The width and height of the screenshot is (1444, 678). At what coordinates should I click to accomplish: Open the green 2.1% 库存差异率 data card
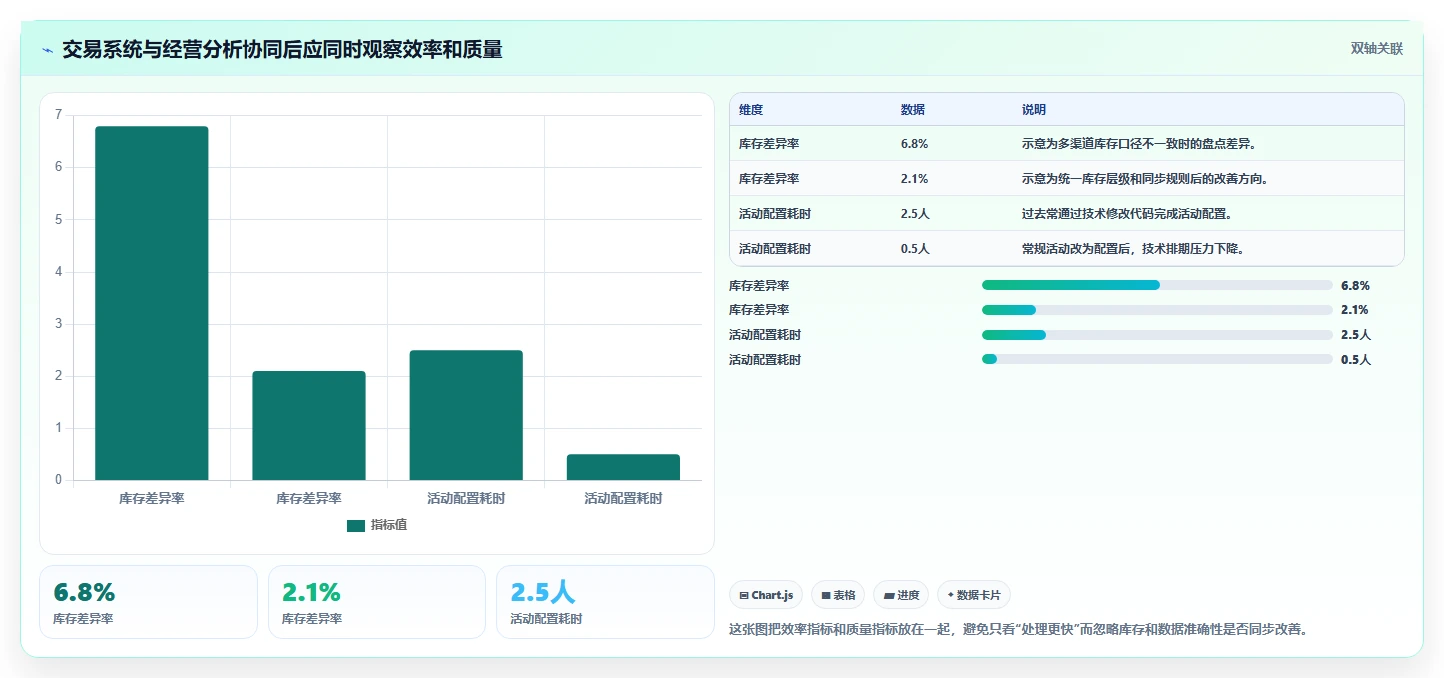tap(377, 602)
